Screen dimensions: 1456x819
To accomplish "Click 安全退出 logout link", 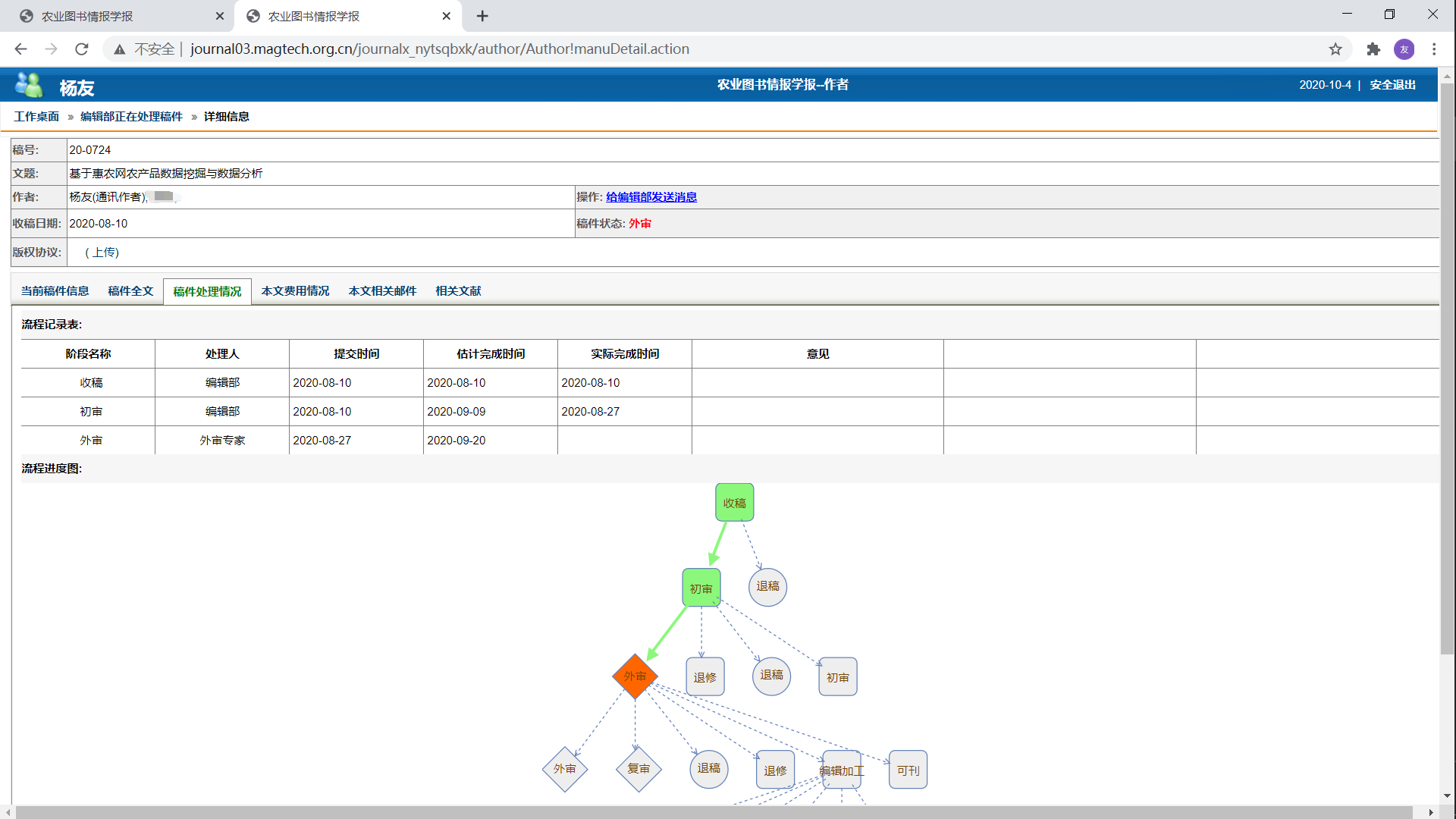I will 1392,85.
